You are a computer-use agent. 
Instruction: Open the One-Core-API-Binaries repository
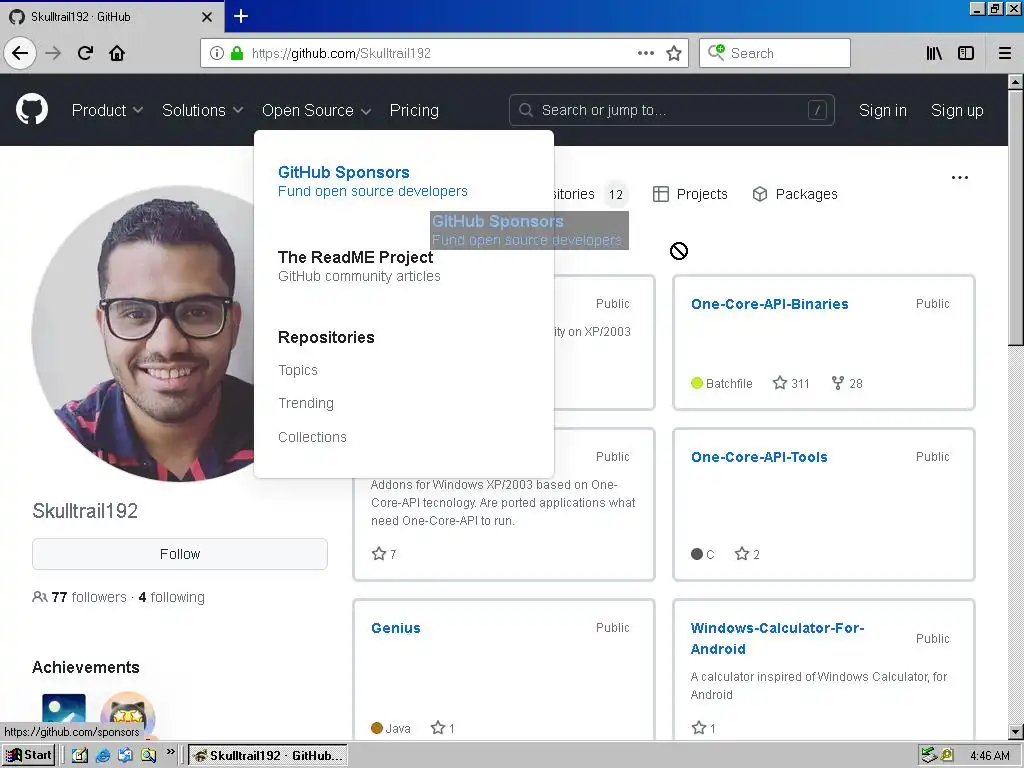[x=769, y=304]
